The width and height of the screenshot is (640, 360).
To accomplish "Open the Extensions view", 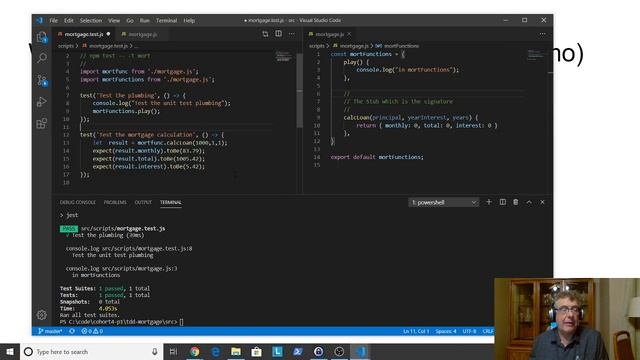I will (x=42, y=123).
